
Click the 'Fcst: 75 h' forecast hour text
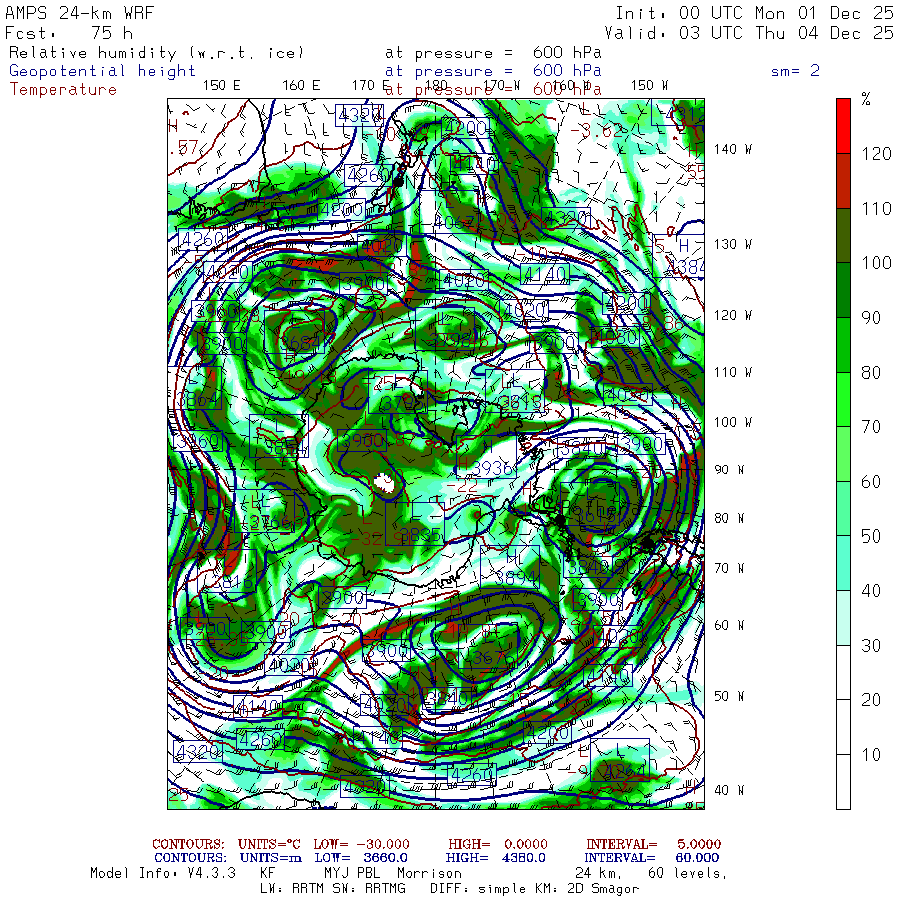[69, 33]
